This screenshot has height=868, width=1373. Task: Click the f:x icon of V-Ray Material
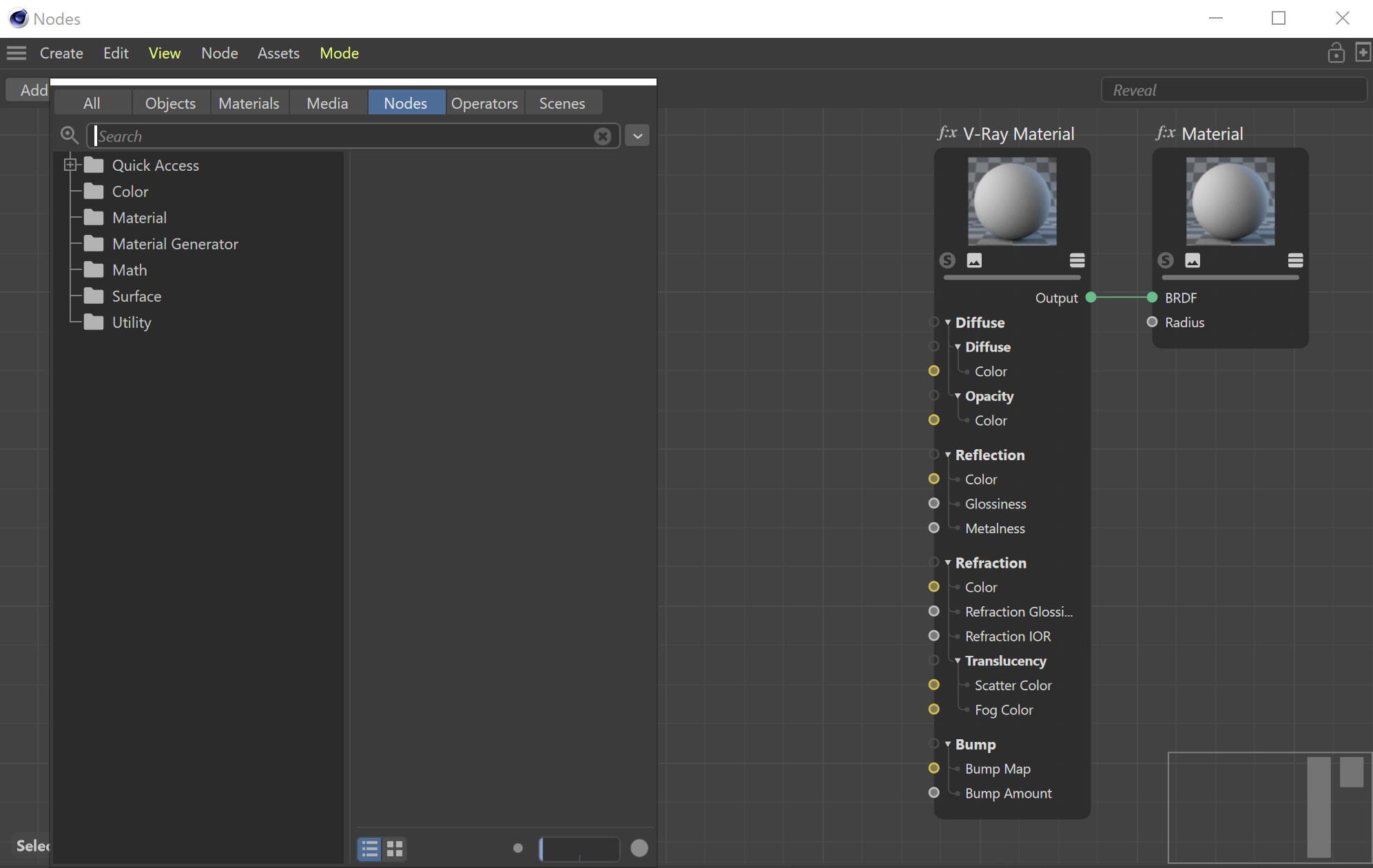947,132
